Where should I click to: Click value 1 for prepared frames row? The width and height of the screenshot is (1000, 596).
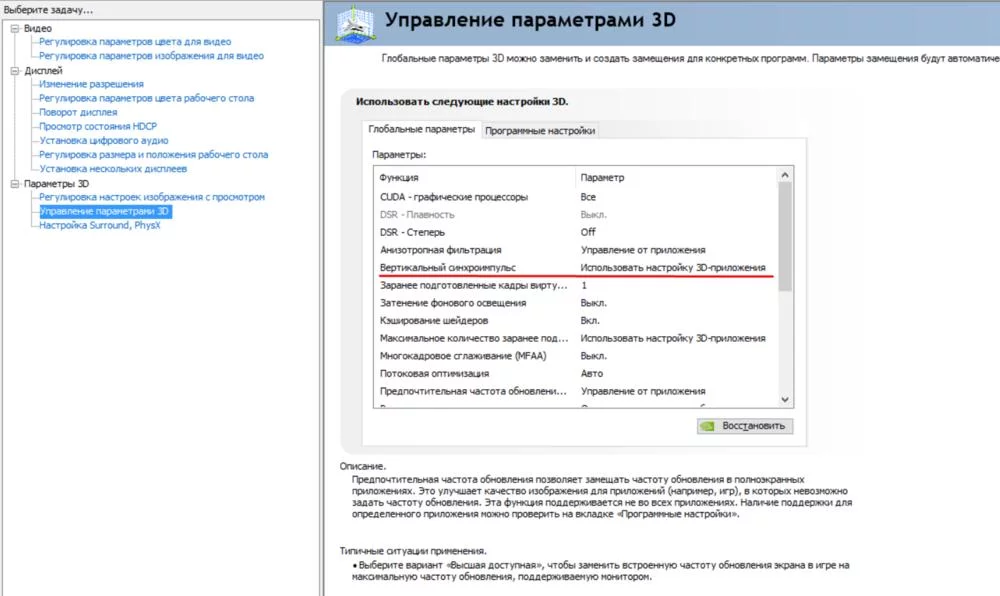(584, 286)
